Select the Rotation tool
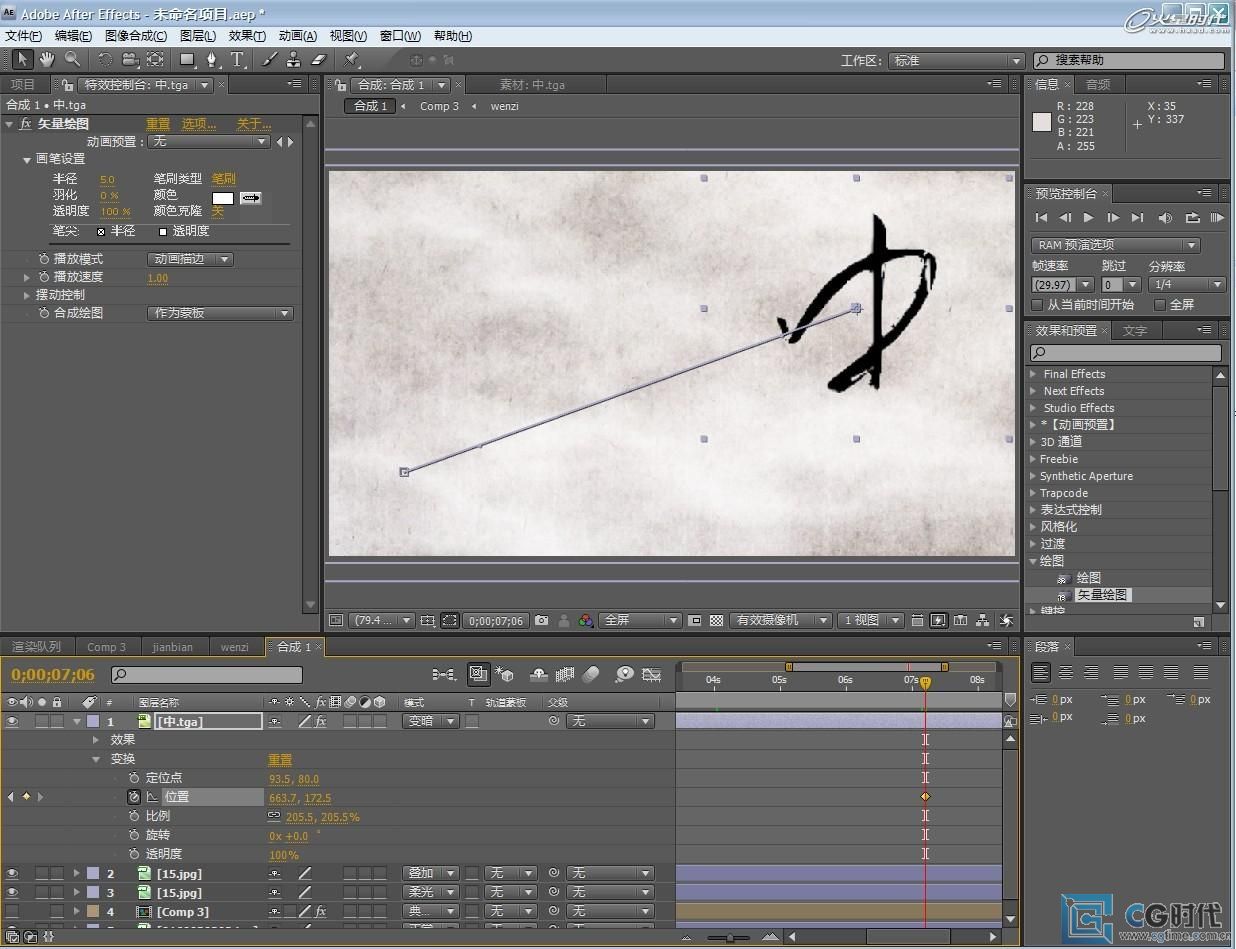The width and height of the screenshot is (1236, 949). (x=105, y=60)
